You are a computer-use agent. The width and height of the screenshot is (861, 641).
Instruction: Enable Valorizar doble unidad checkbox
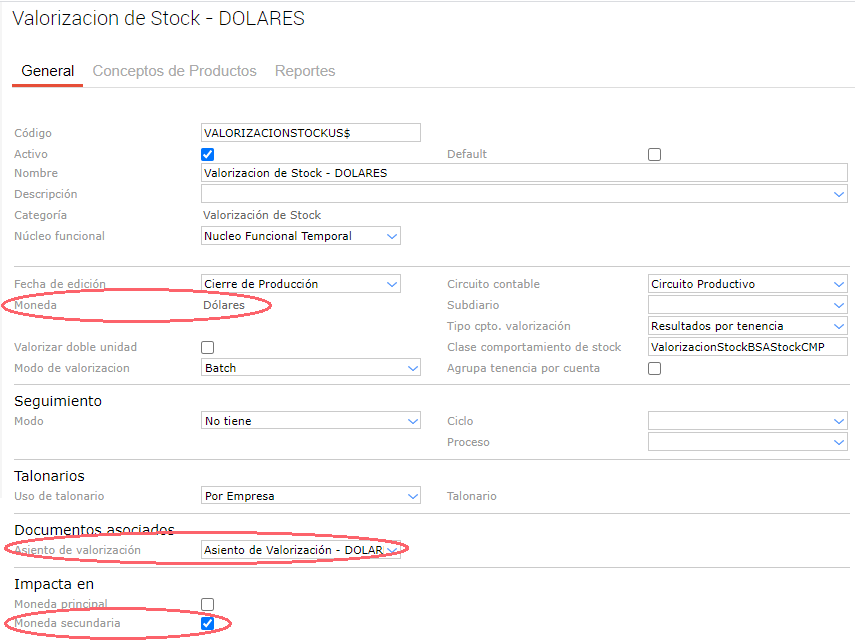[208, 347]
